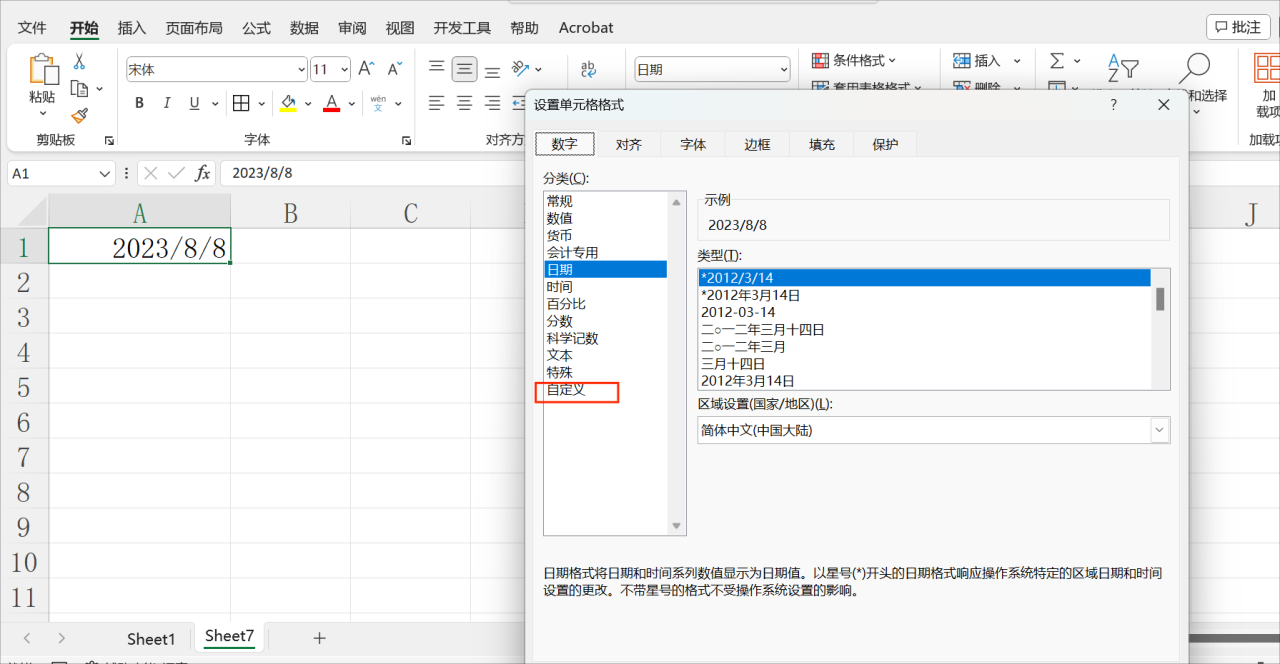The image size is (1280, 664).
Task: Open the clipboard 剪贴板 pane launcher
Action: point(109,141)
